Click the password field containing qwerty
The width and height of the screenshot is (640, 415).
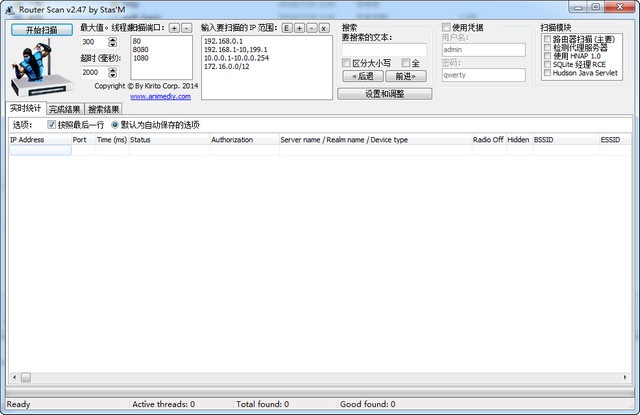[x=484, y=75]
